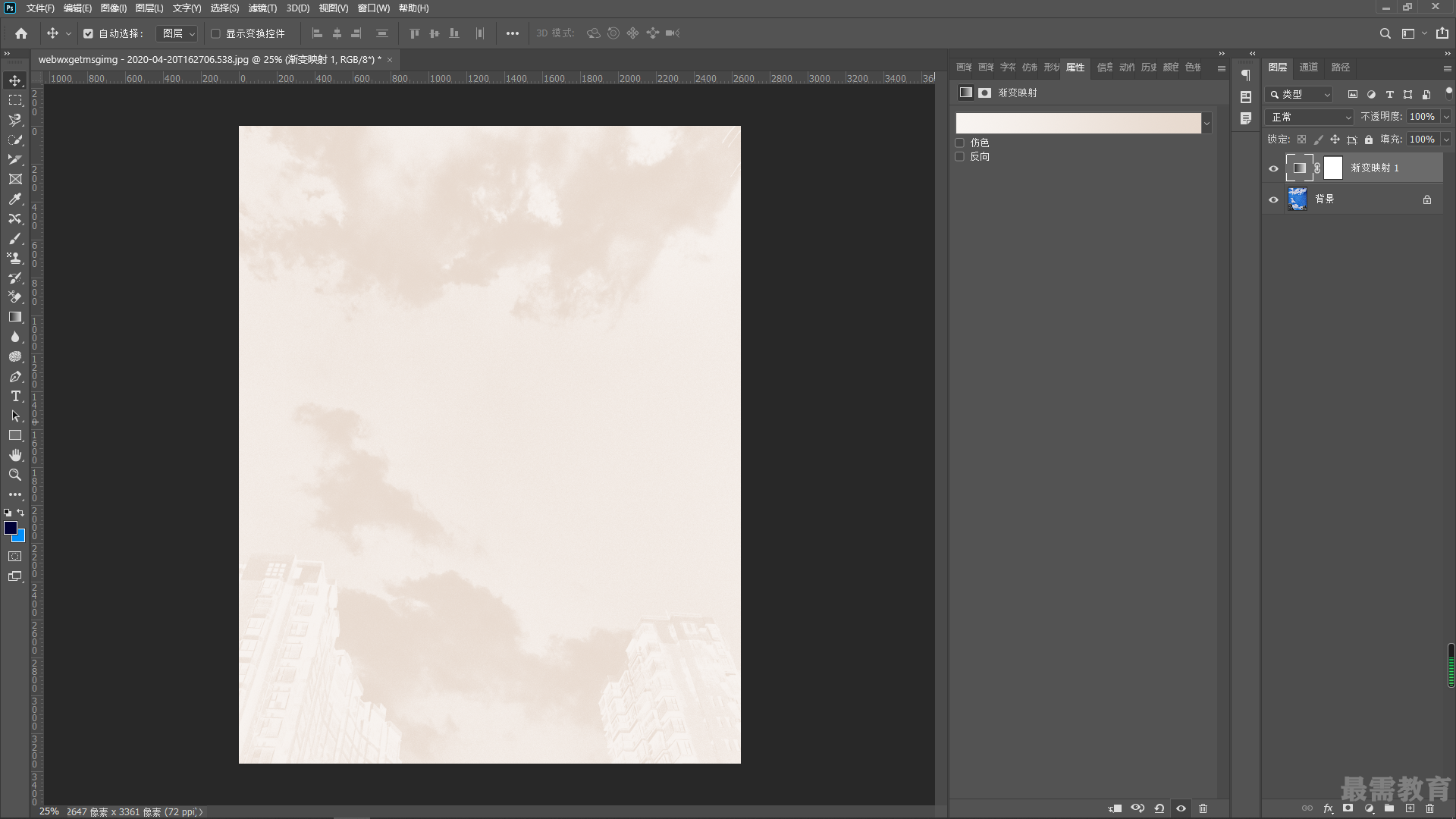1456x819 pixels.
Task: Toggle Auto-Select (自动选择) checkbox
Action: click(x=88, y=33)
